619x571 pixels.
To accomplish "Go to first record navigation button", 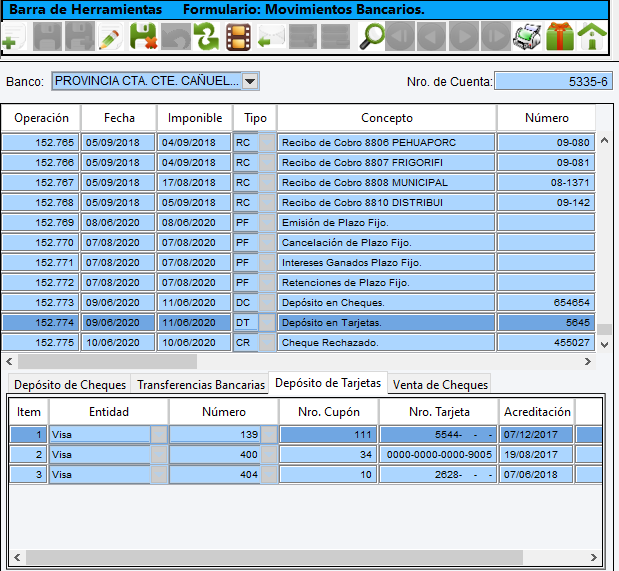I will point(400,37).
